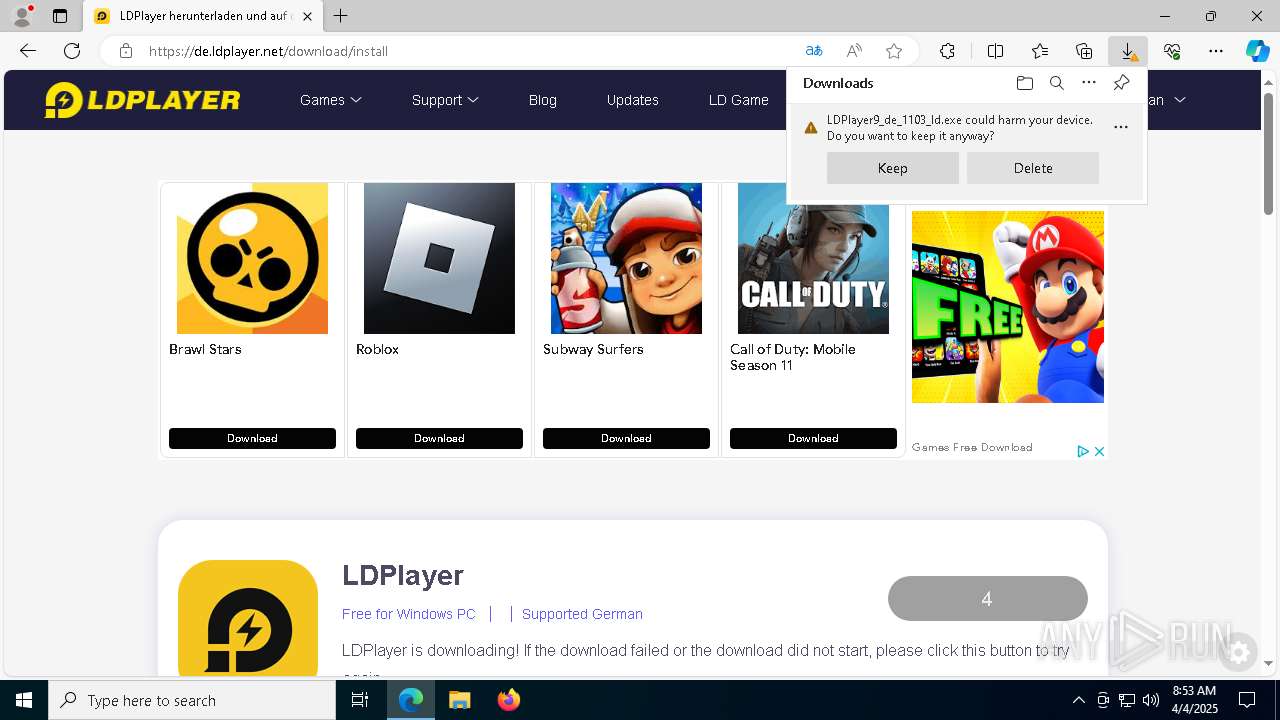Click the Free for Windows PC link
The width and height of the screenshot is (1280, 720).
pyautogui.click(x=409, y=614)
